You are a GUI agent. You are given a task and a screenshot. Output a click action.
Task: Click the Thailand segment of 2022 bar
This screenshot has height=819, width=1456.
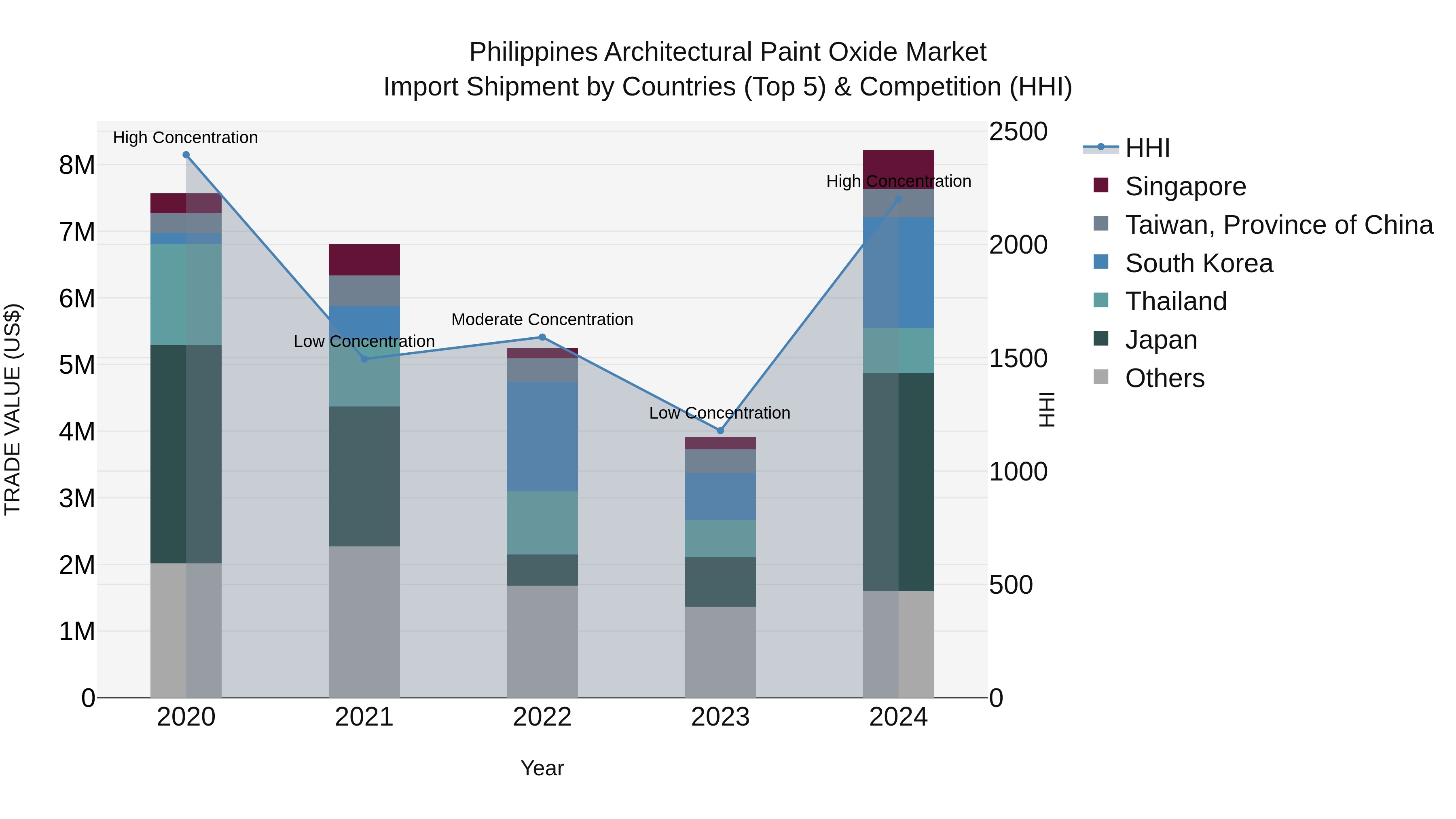tap(542, 523)
